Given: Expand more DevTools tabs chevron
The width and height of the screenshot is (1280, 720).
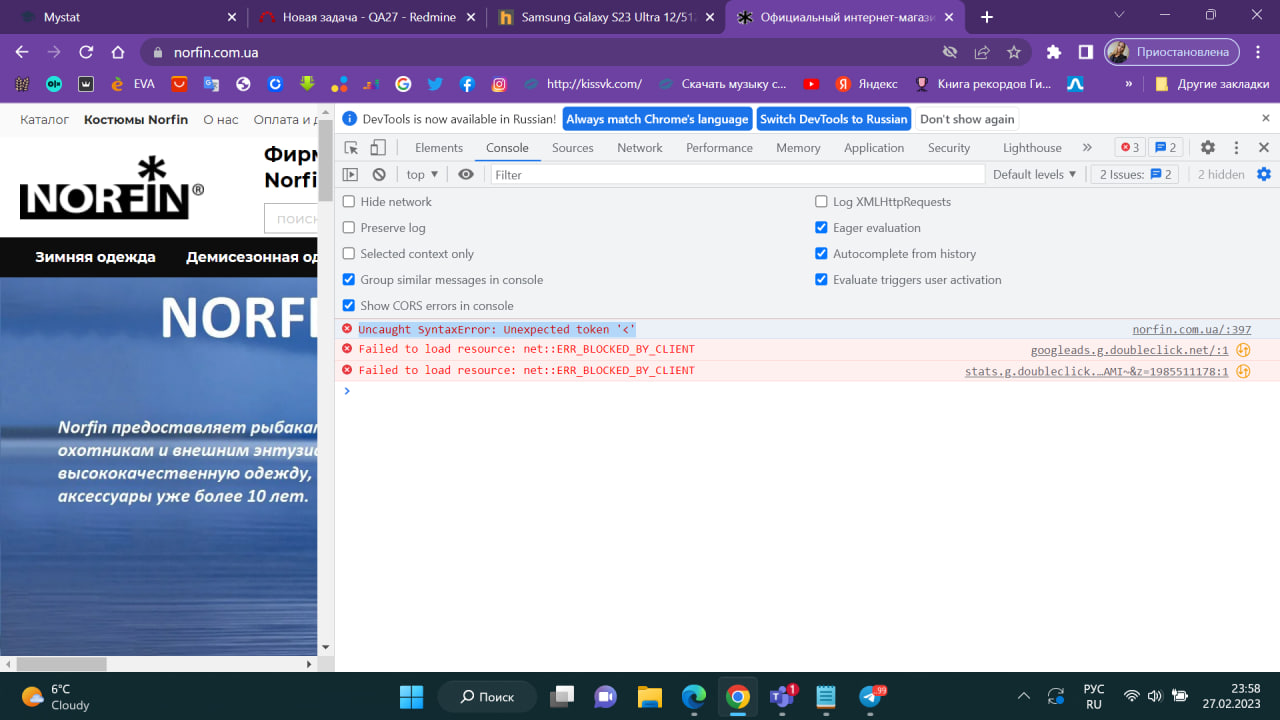Looking at the screenshot, I should [1087, 148].
